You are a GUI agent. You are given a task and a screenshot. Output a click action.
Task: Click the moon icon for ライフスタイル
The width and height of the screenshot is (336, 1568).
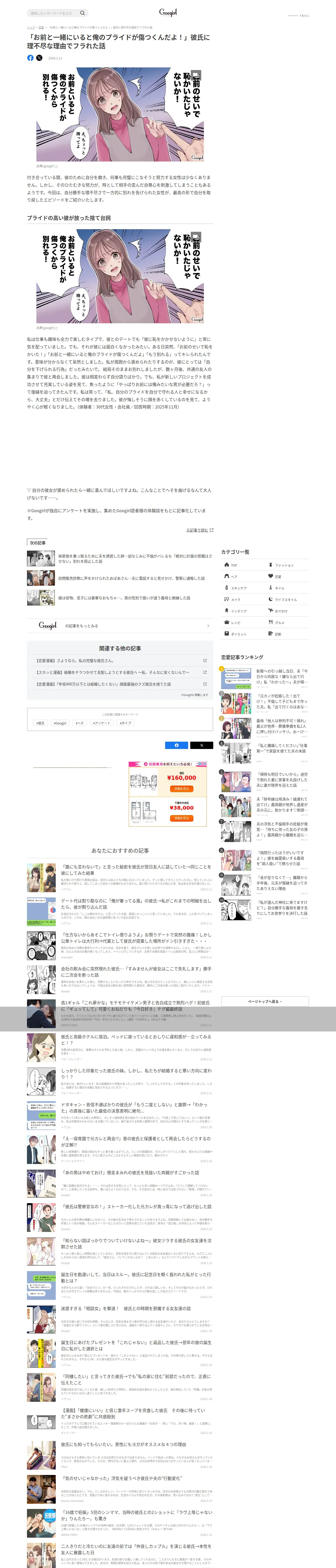[271, 599]
